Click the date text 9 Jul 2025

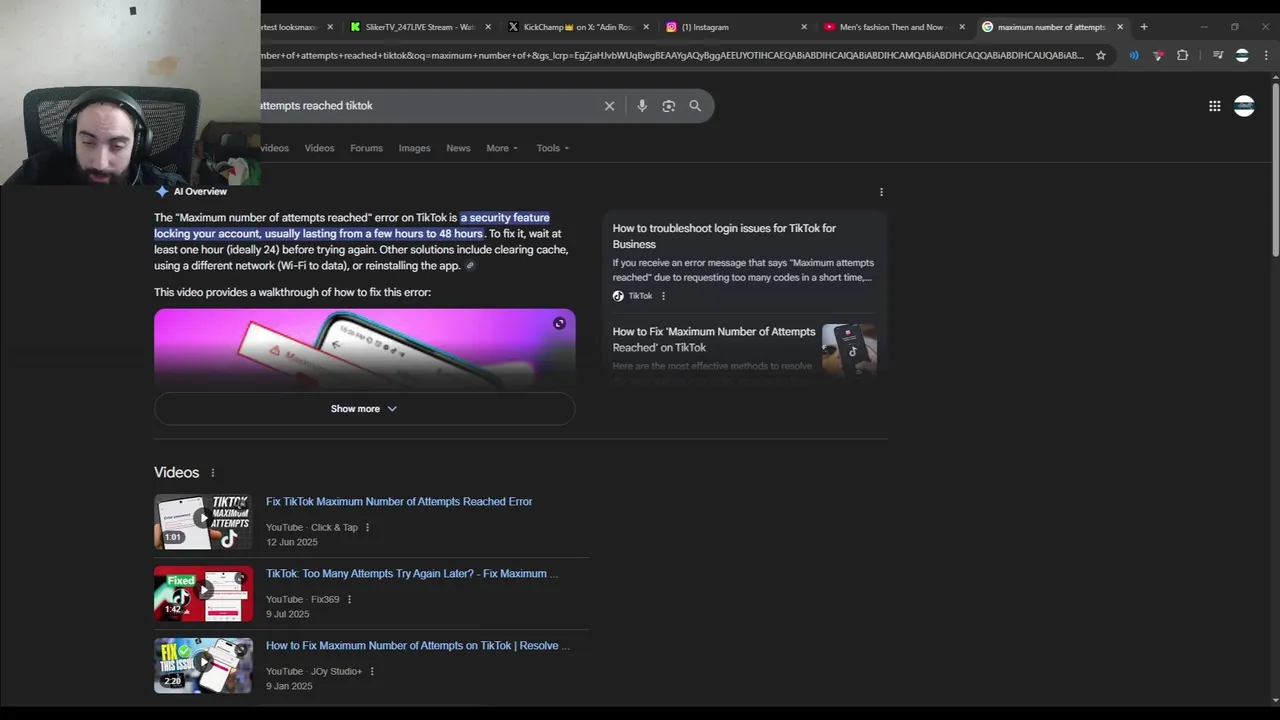coord(288,615)
